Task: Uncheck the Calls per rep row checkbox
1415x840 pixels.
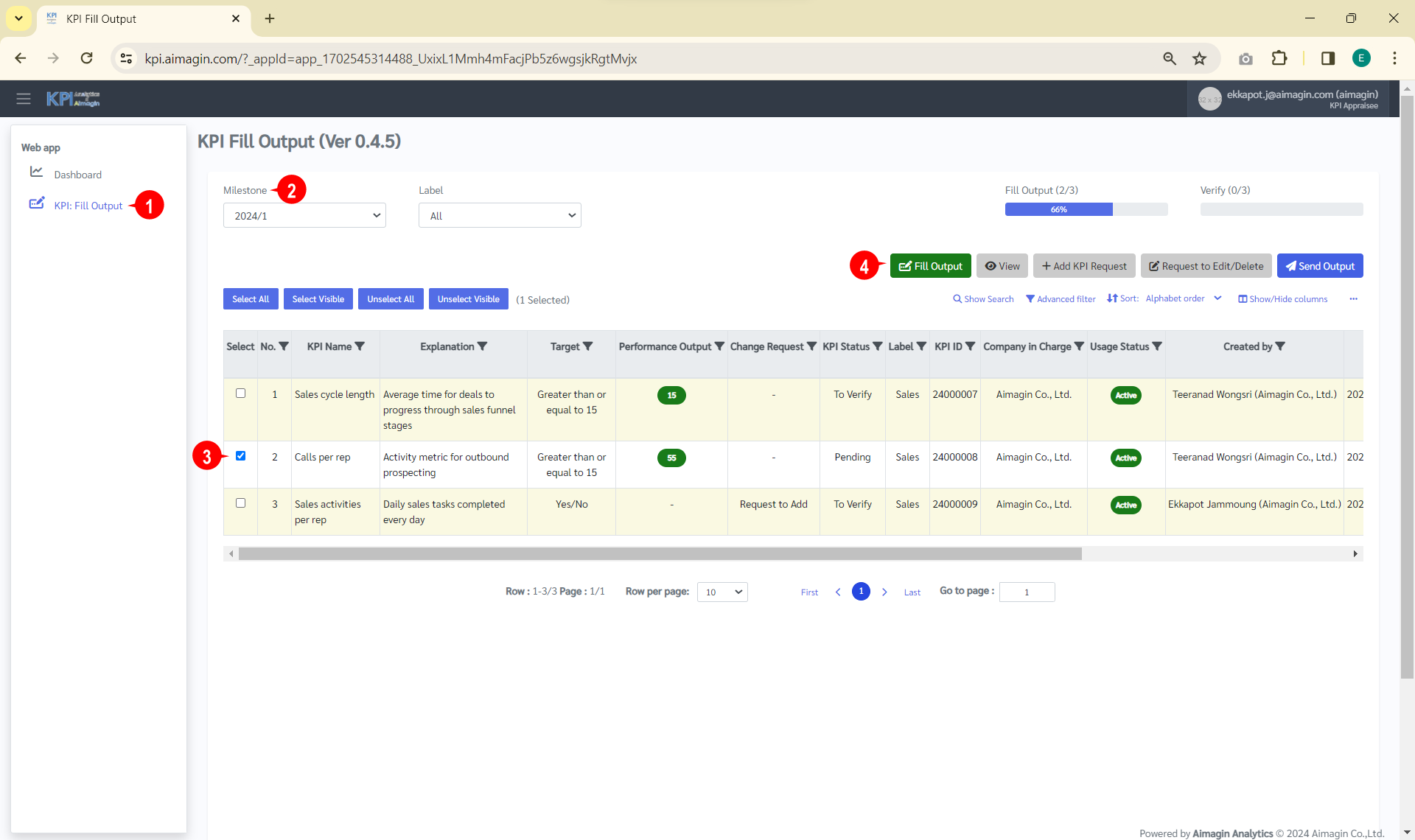Action: click(x=240, y=456)
